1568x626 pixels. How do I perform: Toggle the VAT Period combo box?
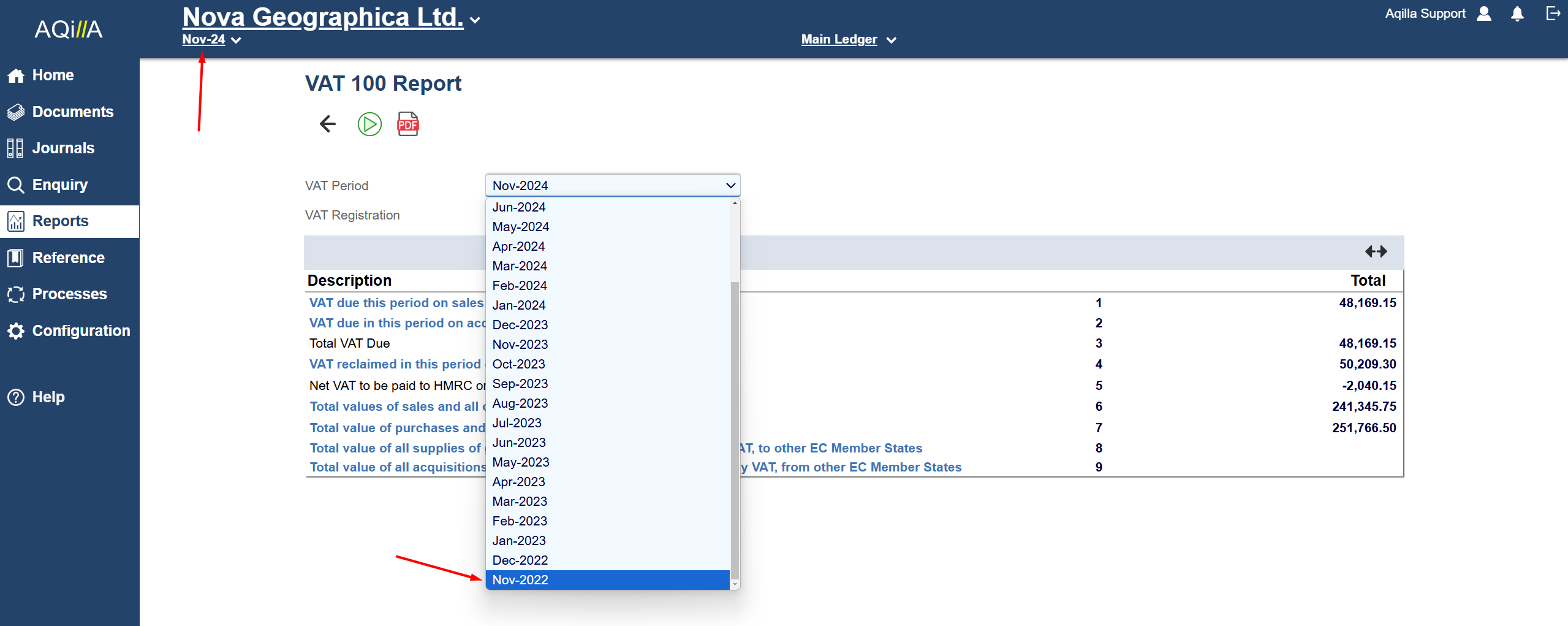pyautogui.click(x=613, y=185)
